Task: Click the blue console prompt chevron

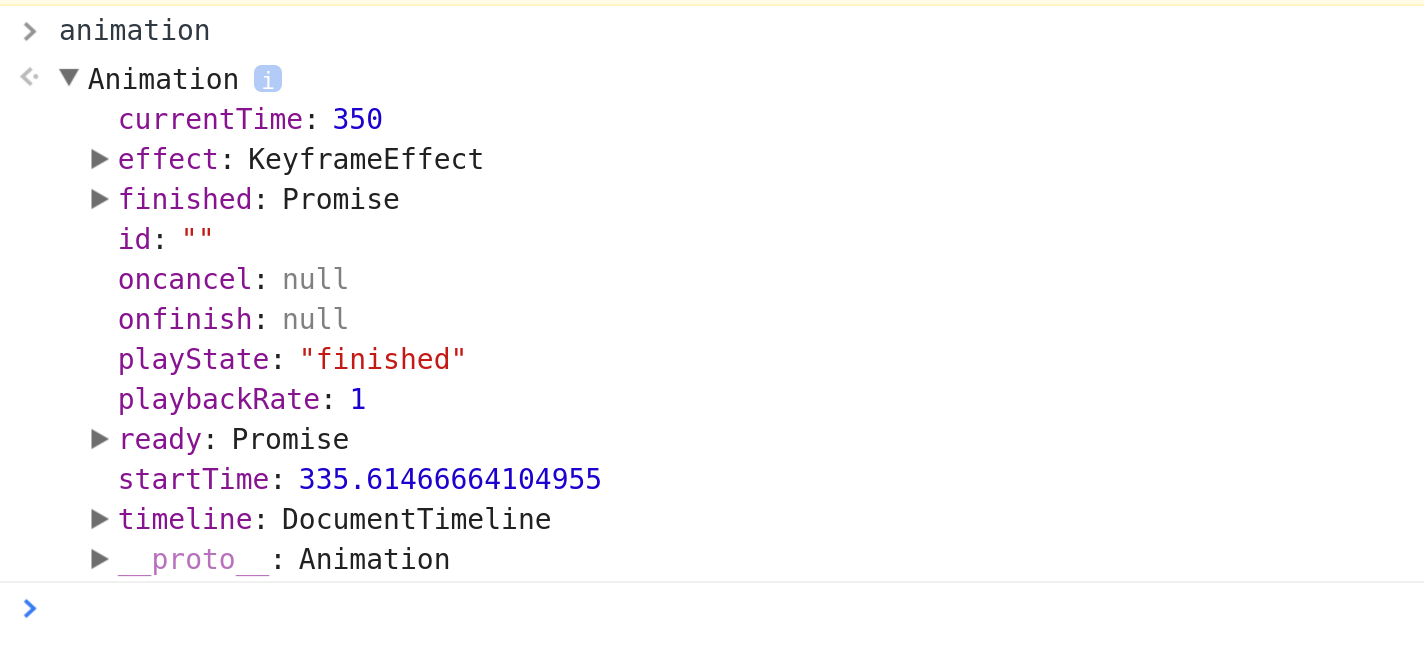Action: pos(30,608)
